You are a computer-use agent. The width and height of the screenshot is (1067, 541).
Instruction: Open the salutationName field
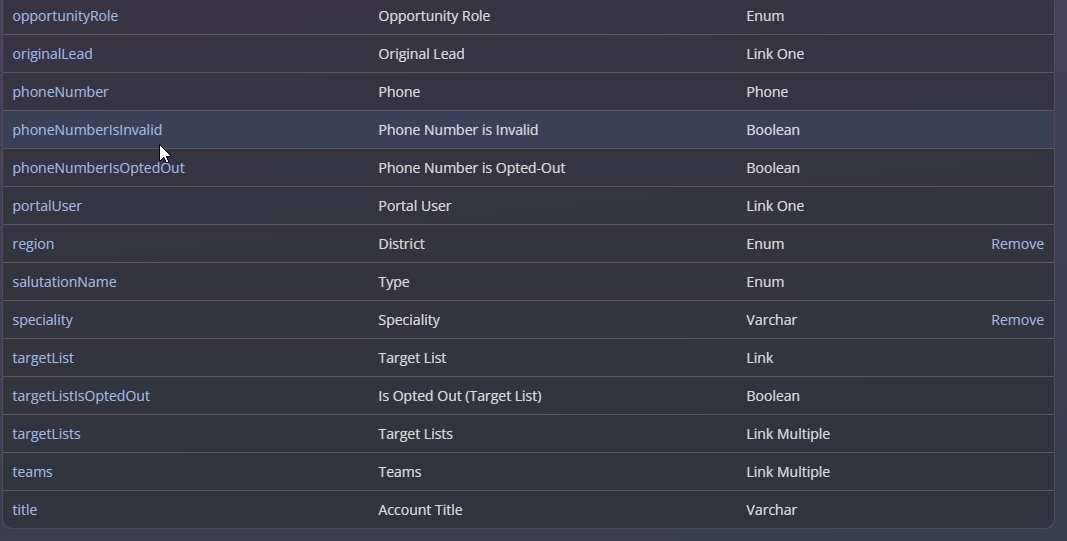pyautogui.click(x=64, y=282)
